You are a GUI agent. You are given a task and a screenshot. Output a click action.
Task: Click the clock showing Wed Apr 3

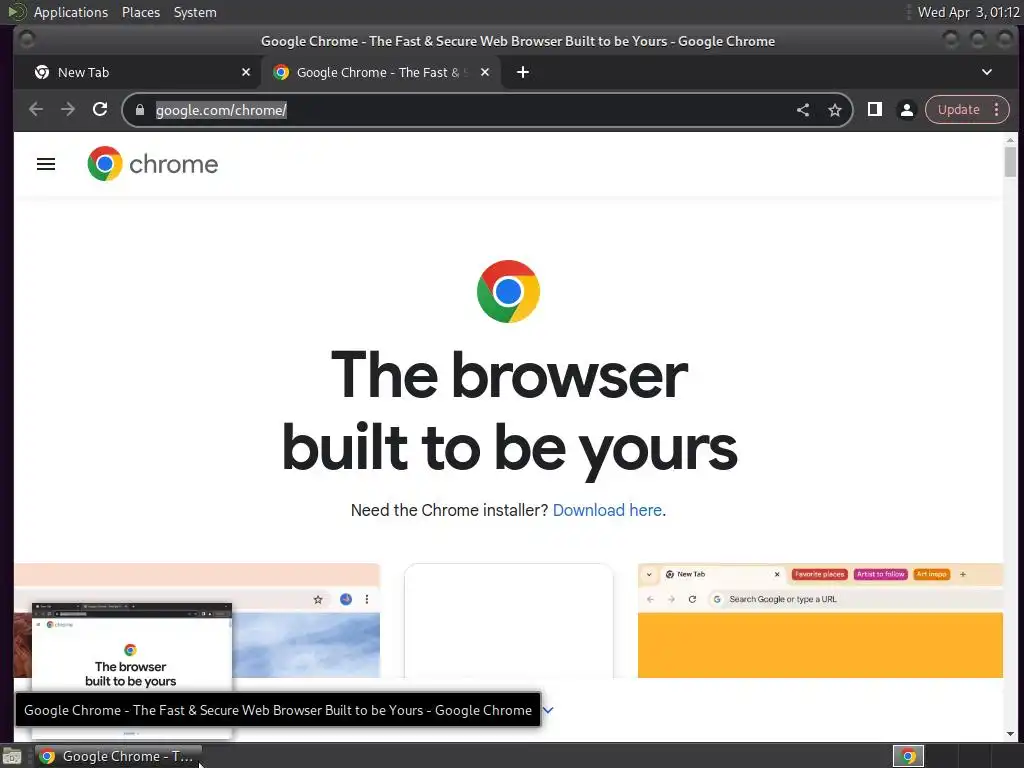click(968, 12)
